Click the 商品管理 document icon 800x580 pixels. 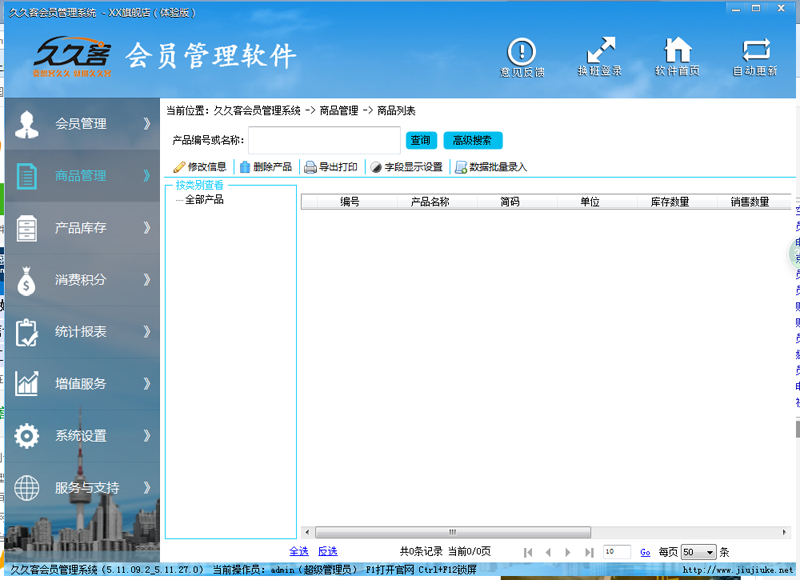click(x=27, y=176)
